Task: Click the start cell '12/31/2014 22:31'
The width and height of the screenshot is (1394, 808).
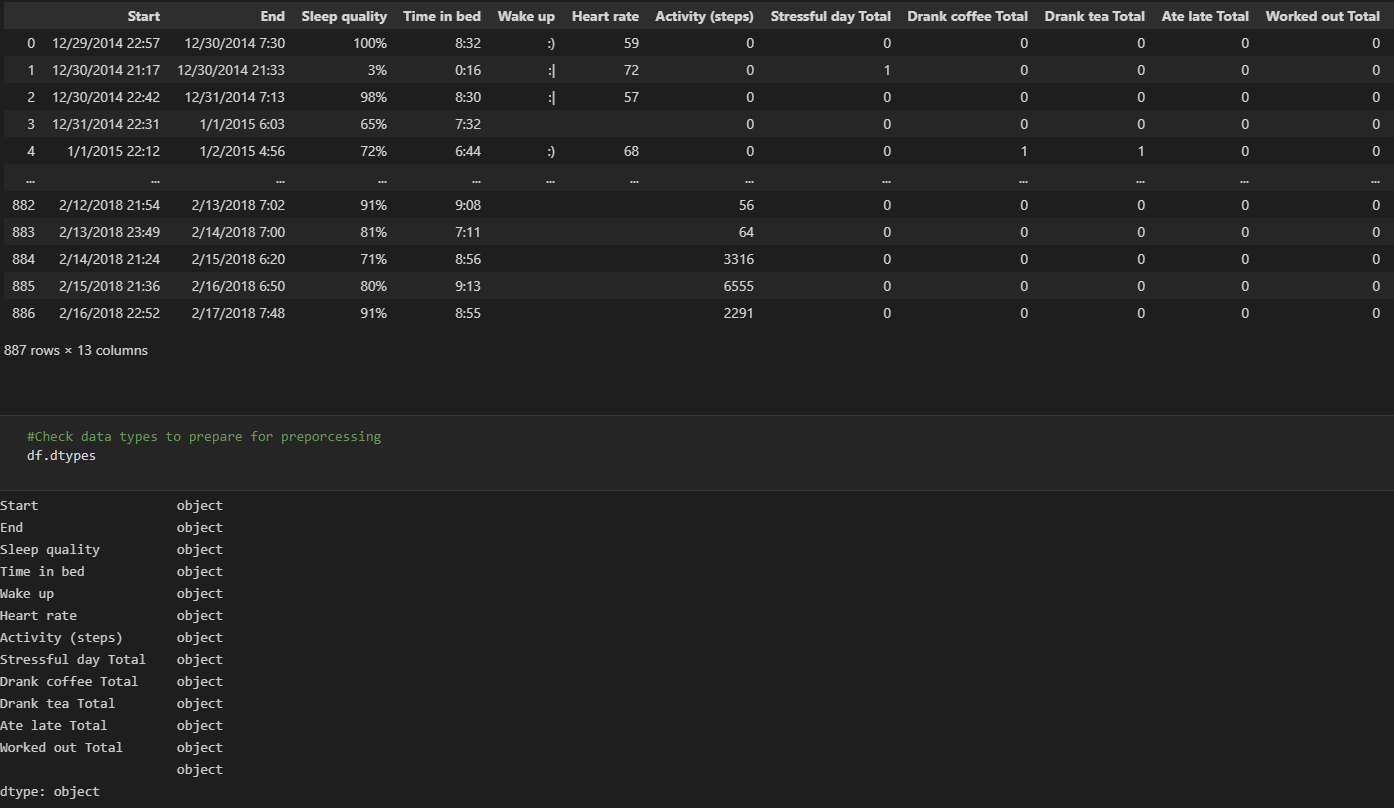Action: [x=106, y=124]
